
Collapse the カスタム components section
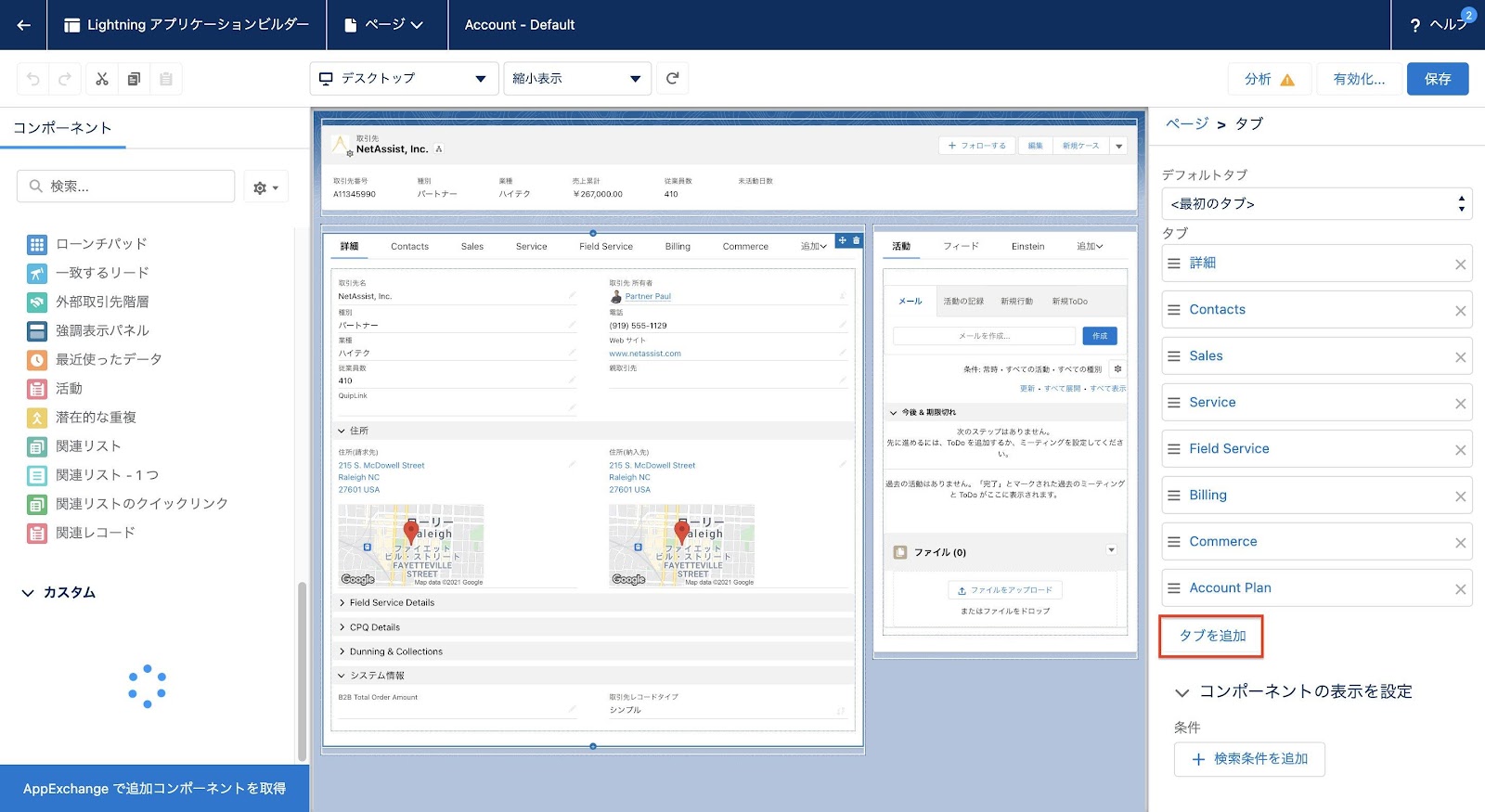(x=58, y=592)
